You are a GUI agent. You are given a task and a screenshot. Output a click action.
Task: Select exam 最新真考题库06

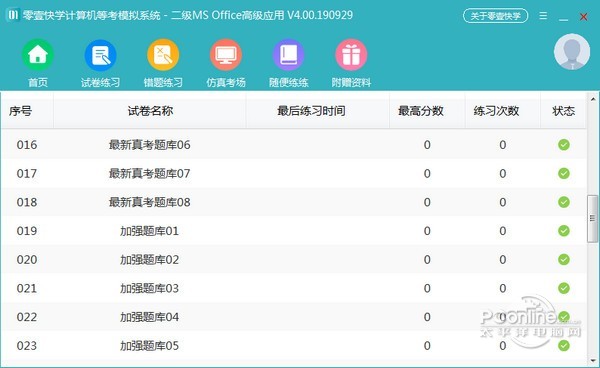[x=150, y=145]
